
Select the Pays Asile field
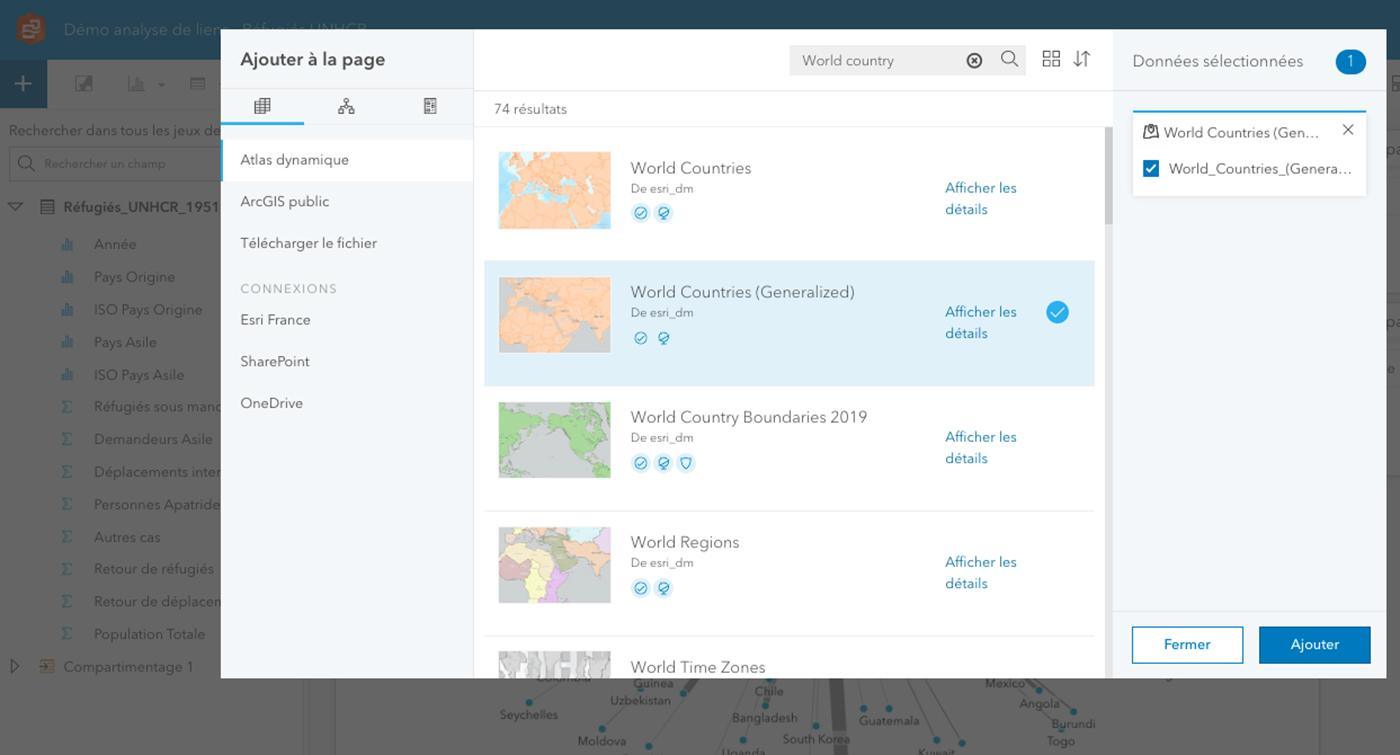click(125, 342)
